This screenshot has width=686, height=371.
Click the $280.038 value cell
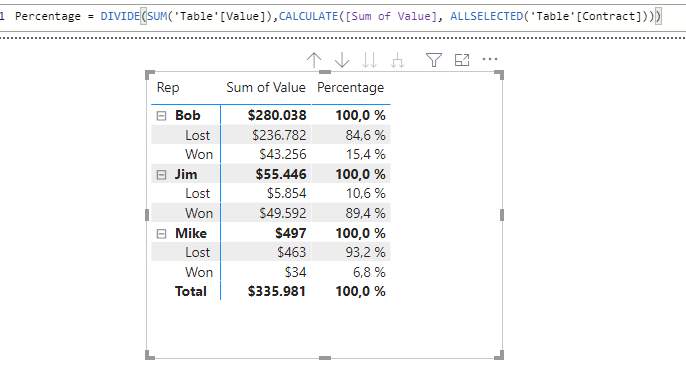(277, 116)
